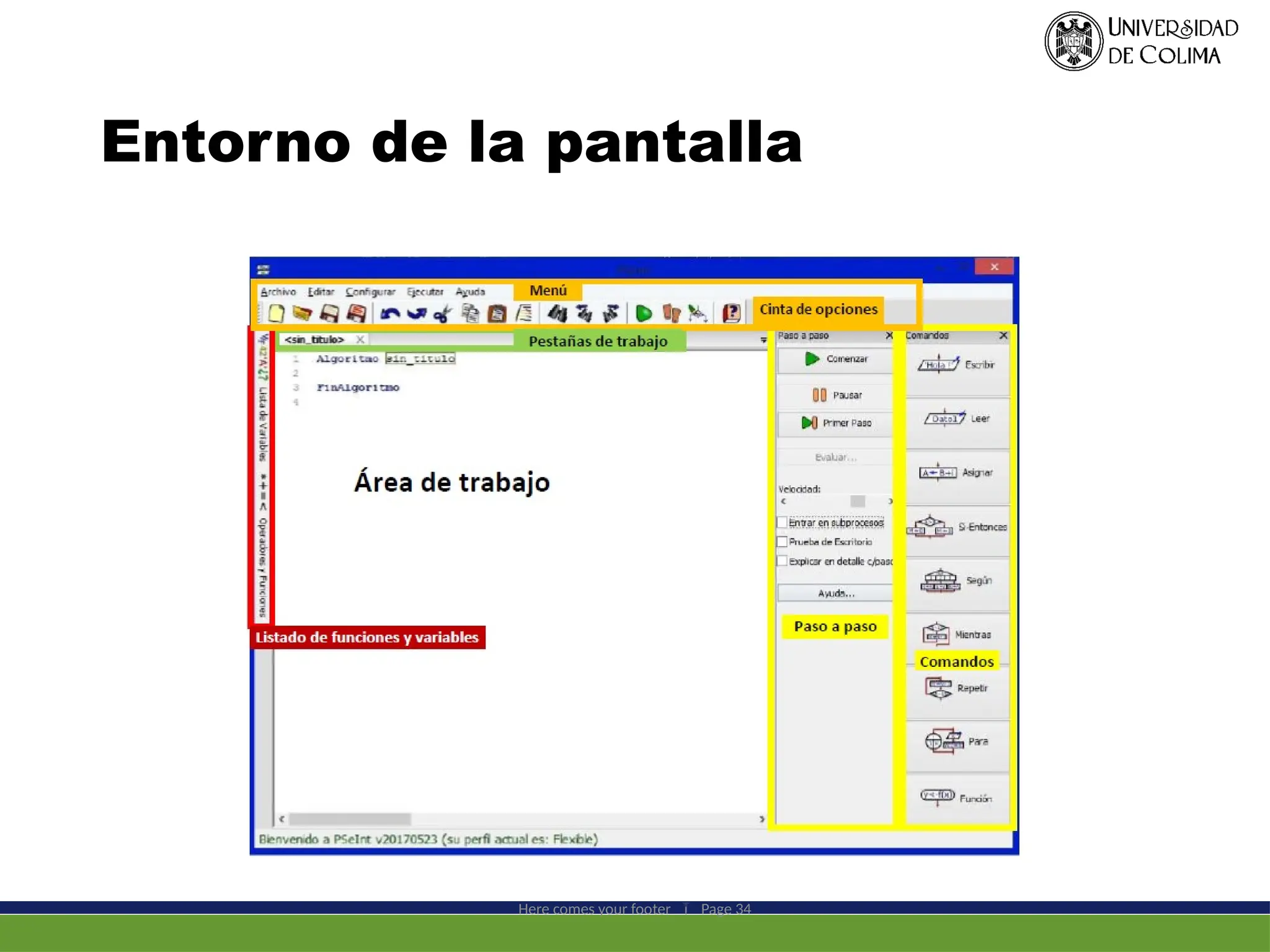This screenshot has width=1270, height=952.
Task: Open the Ayuda menu
Action: pyautogui.click(x=470, y=291)
